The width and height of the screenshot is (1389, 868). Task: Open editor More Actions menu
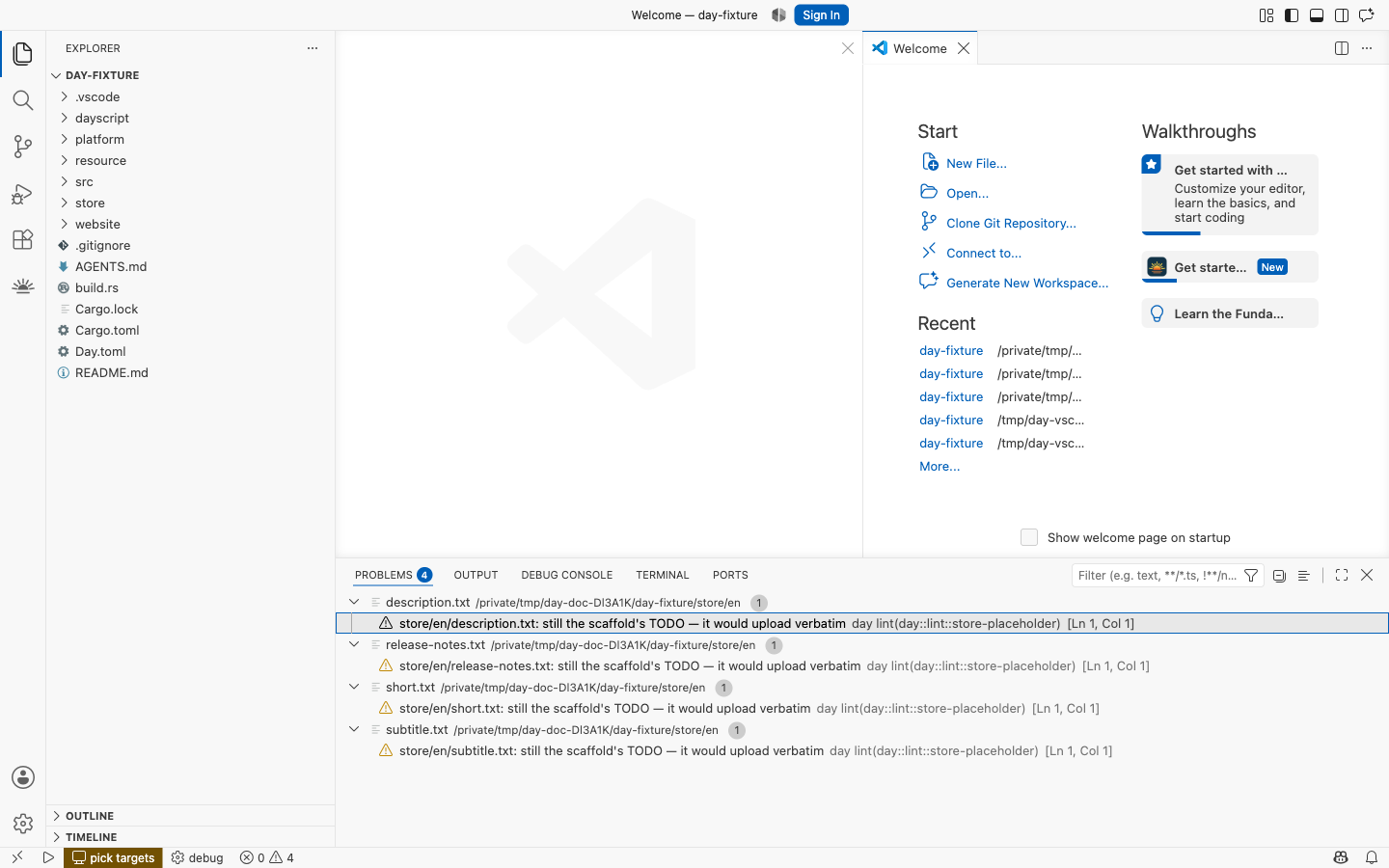pos(1367,48)
